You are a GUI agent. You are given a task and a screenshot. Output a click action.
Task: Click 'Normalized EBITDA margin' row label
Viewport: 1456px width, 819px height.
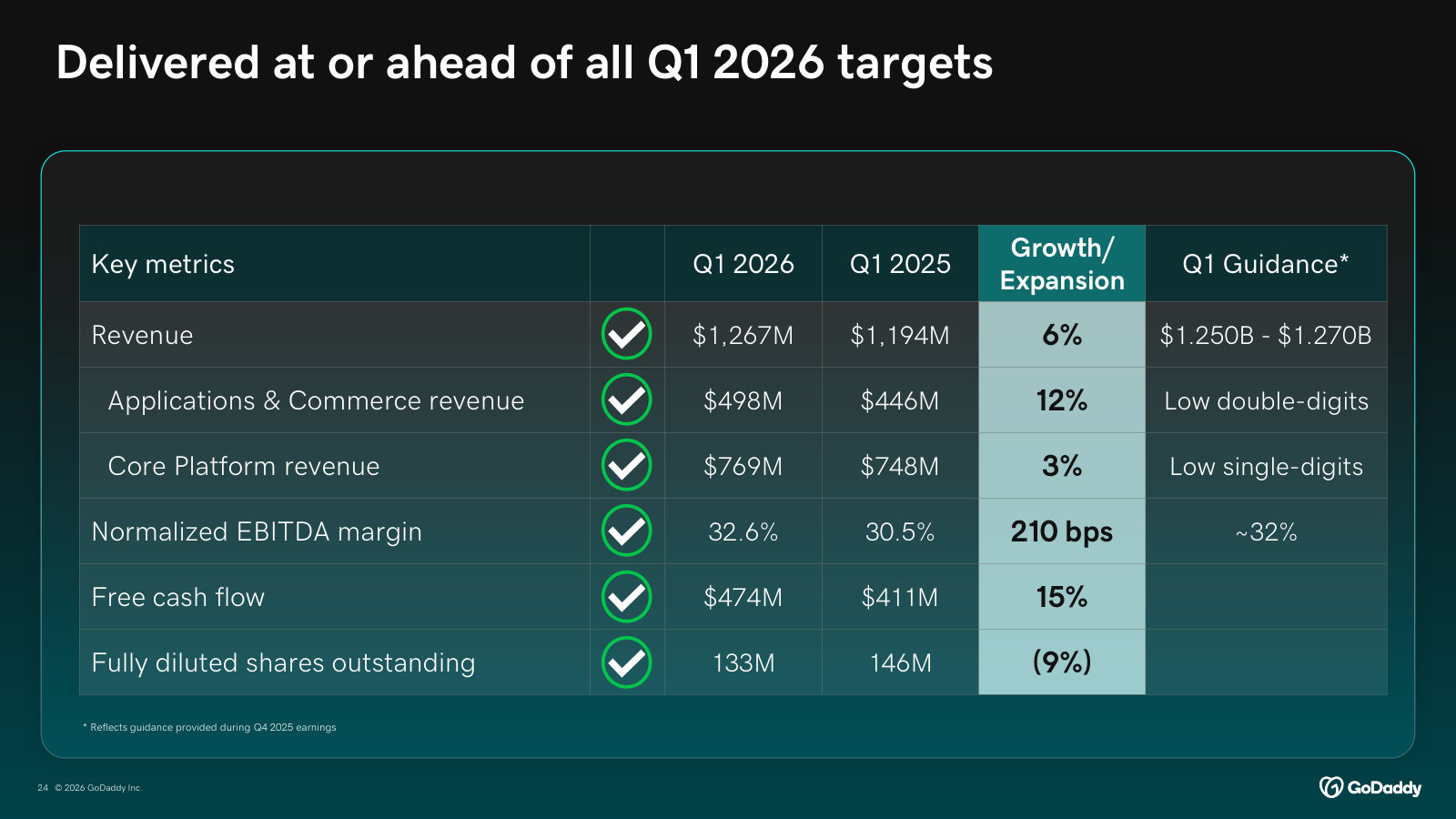point(257,531)
